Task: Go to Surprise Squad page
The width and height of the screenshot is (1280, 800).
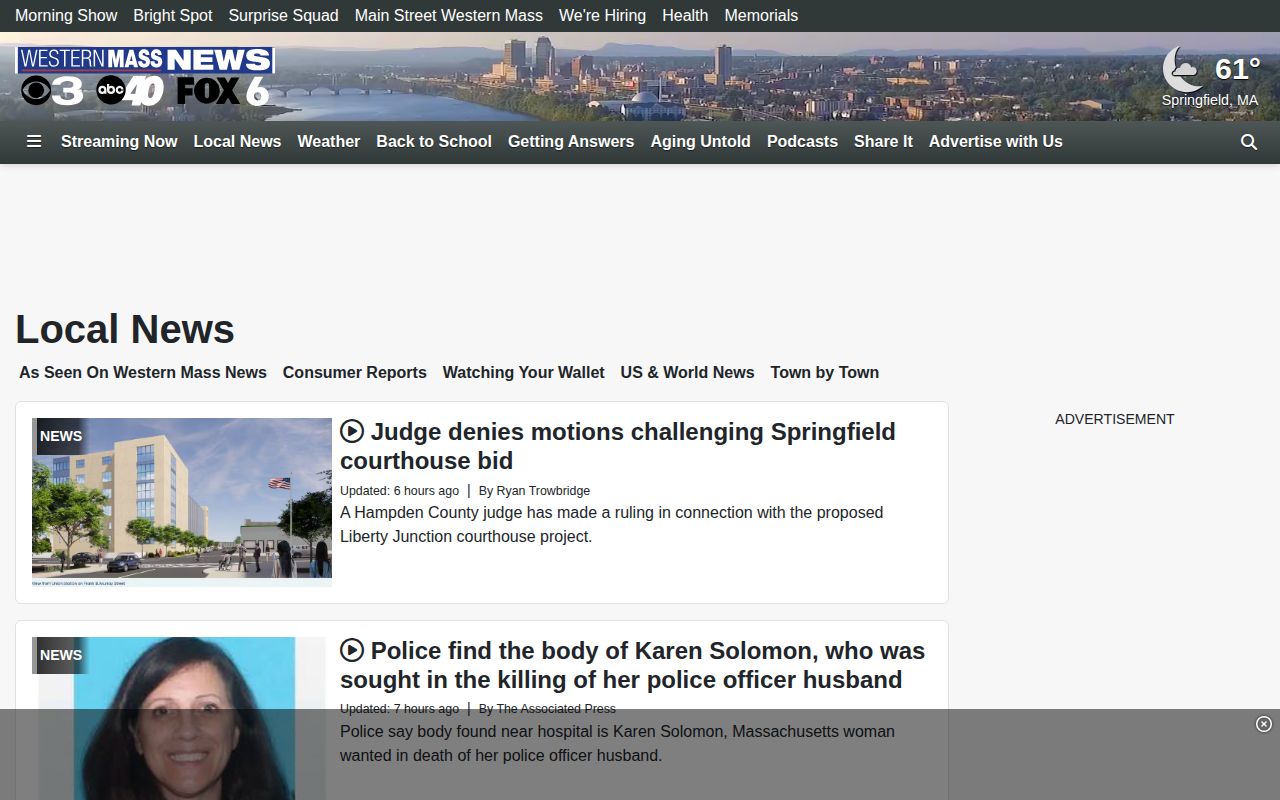Action: point(284,16)
